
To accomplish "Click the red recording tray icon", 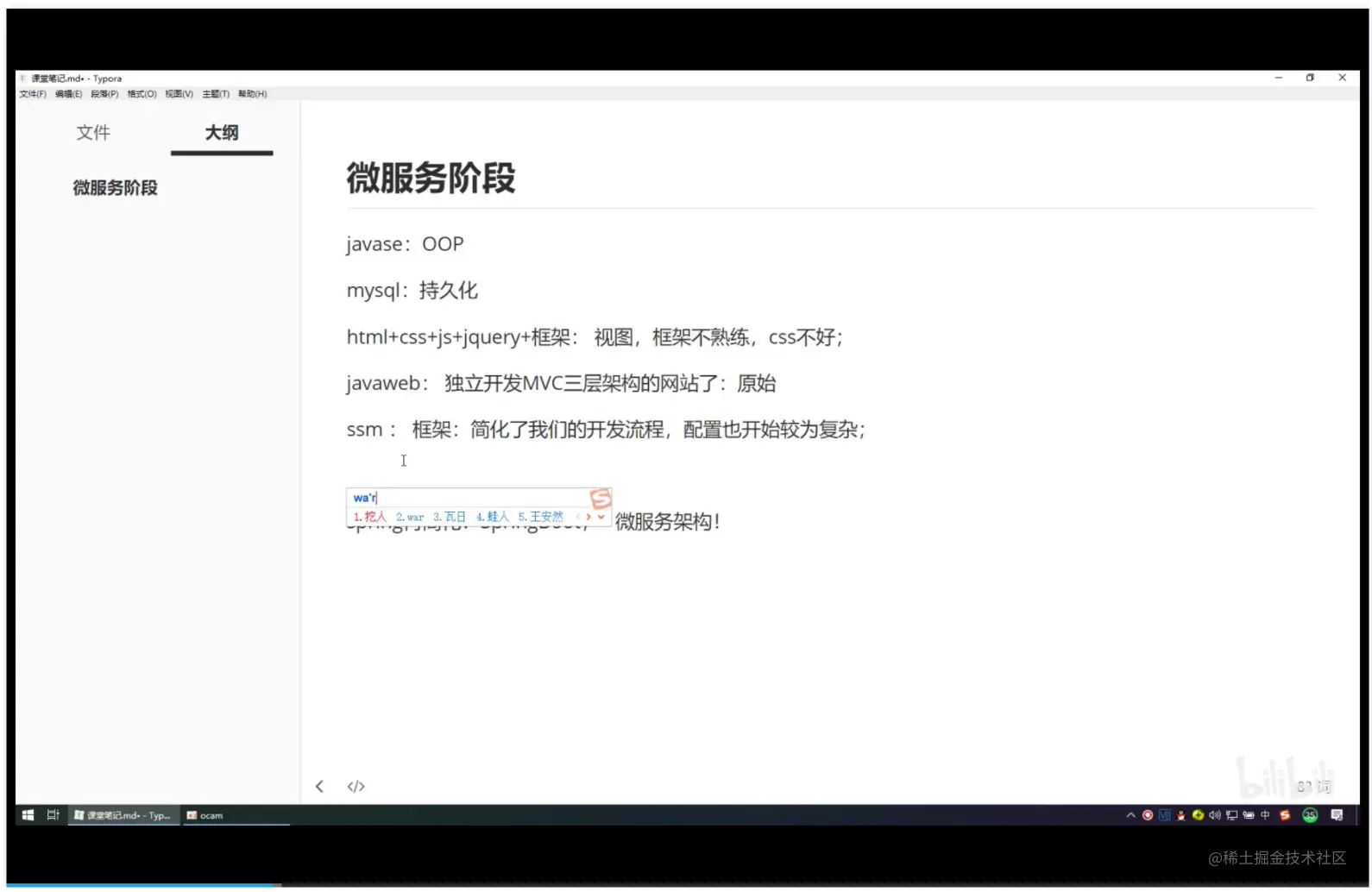I will coord(1148,815).
